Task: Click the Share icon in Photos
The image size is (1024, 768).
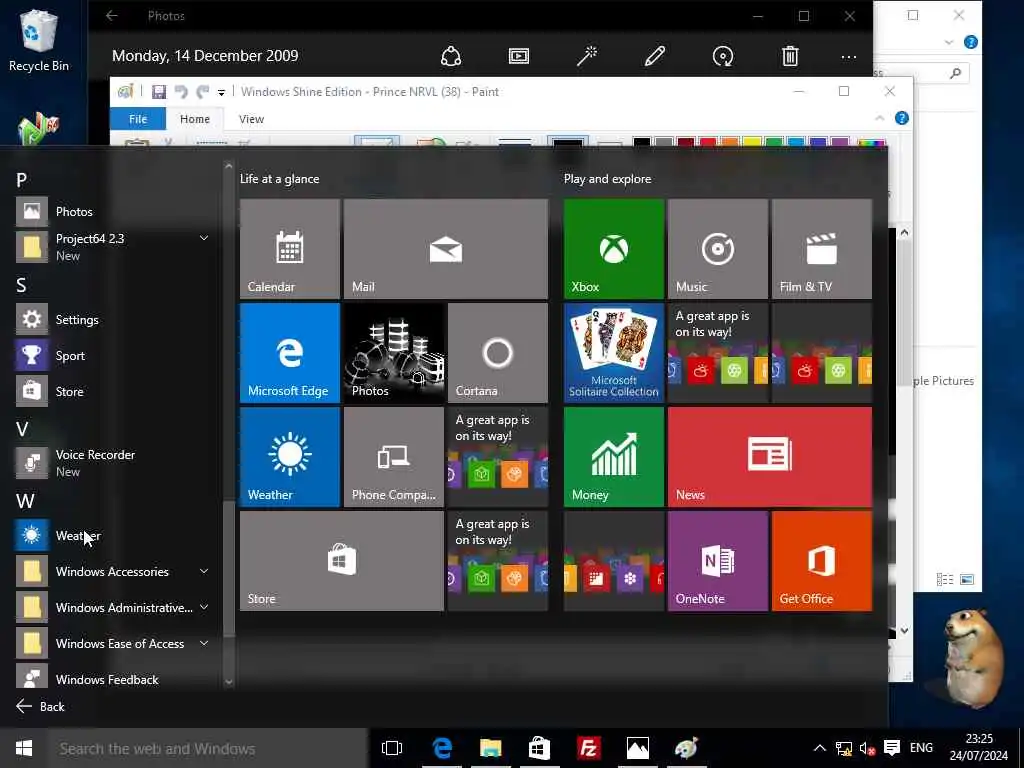Action: (451, 56)
